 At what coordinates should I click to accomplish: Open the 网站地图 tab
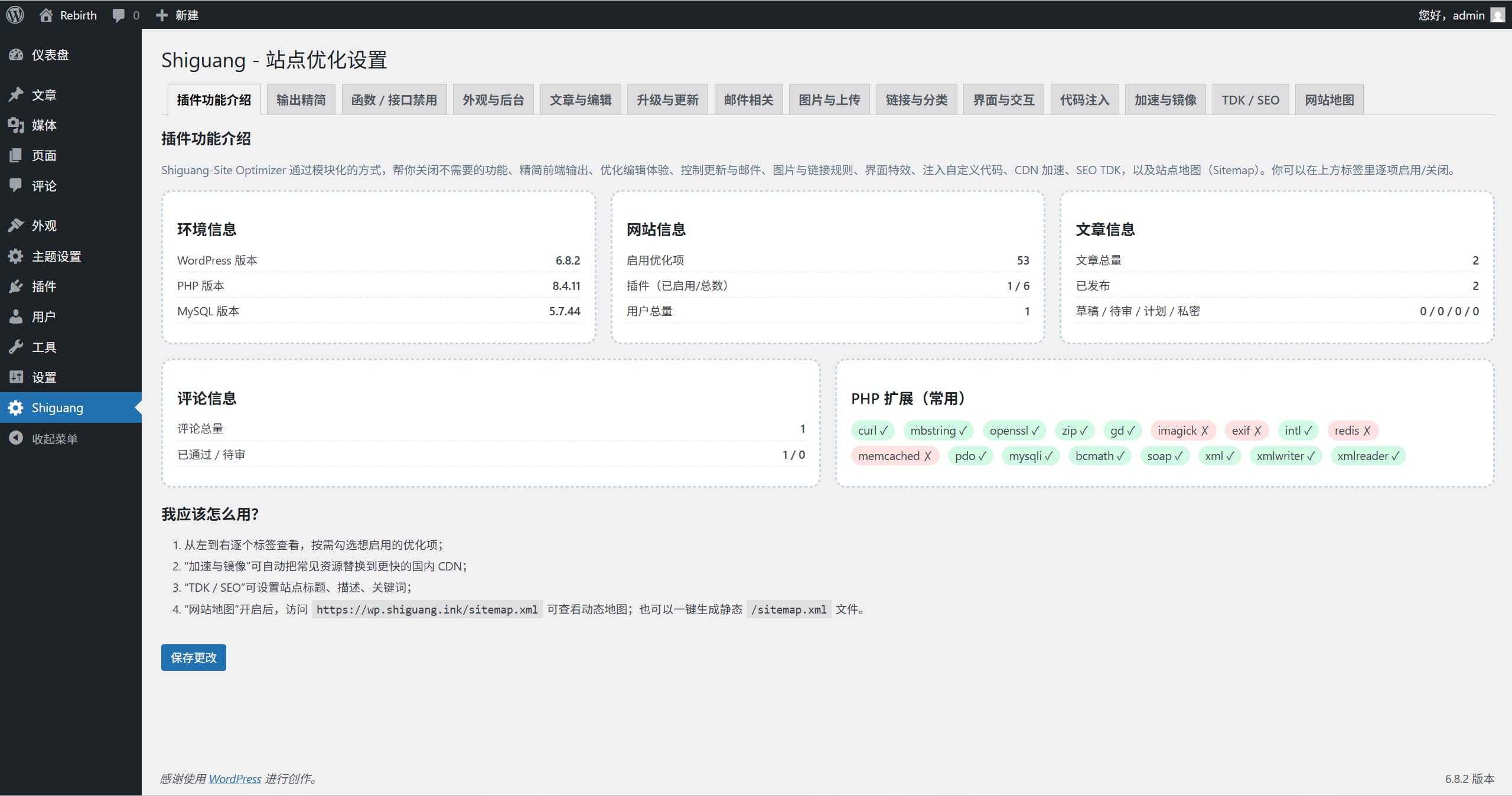(x=1329, y=100)
